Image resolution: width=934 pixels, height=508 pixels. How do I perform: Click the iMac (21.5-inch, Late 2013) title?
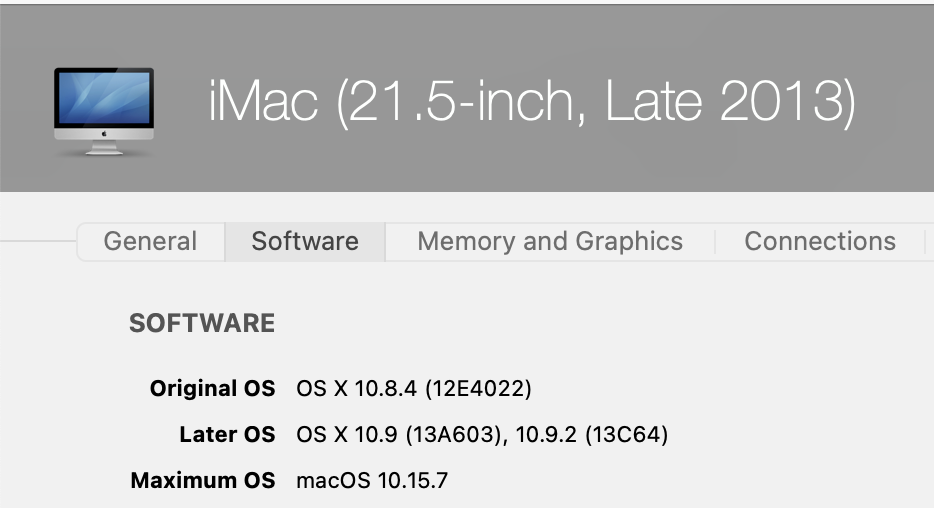(532, 103)
